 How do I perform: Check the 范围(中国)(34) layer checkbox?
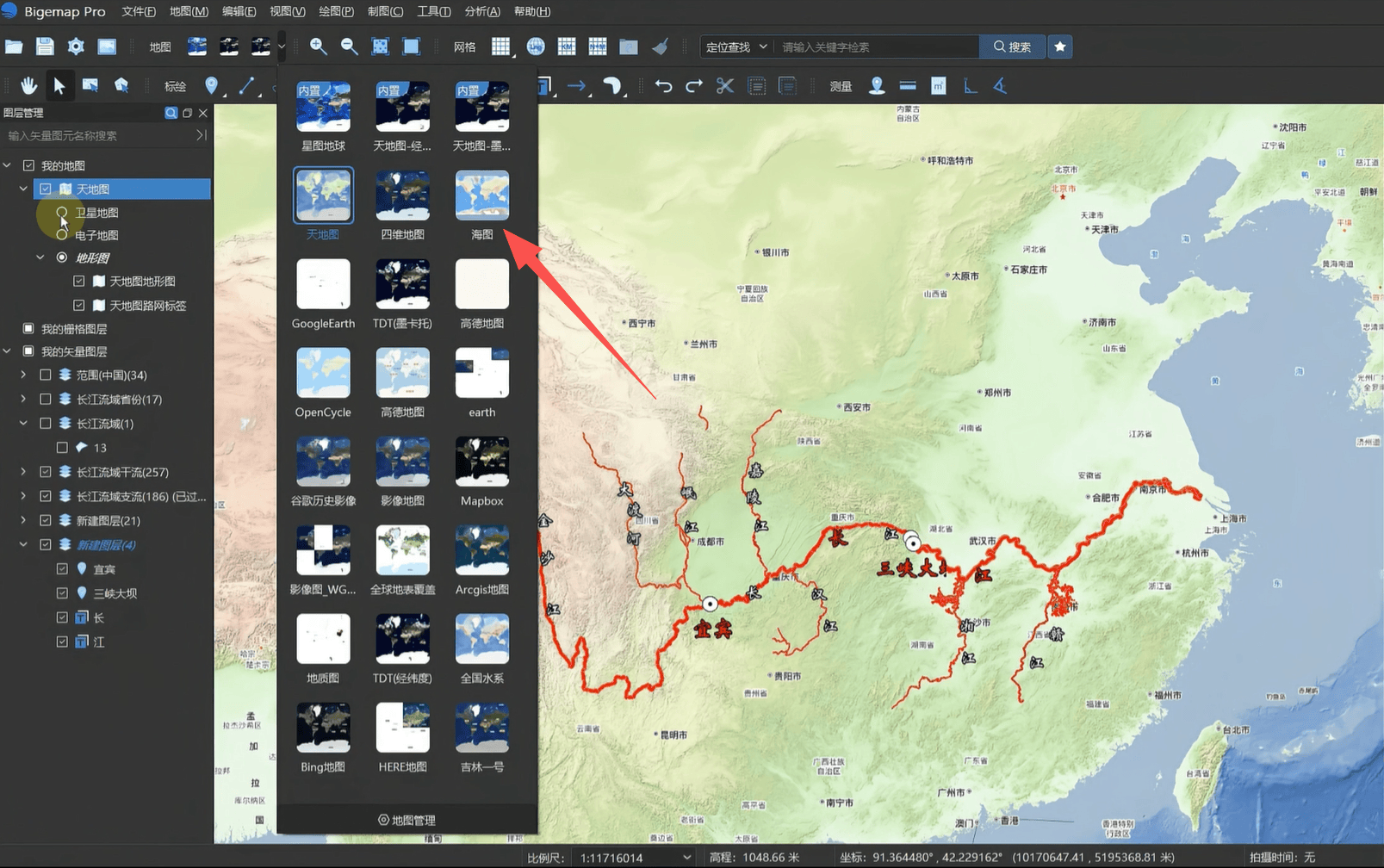46,375
